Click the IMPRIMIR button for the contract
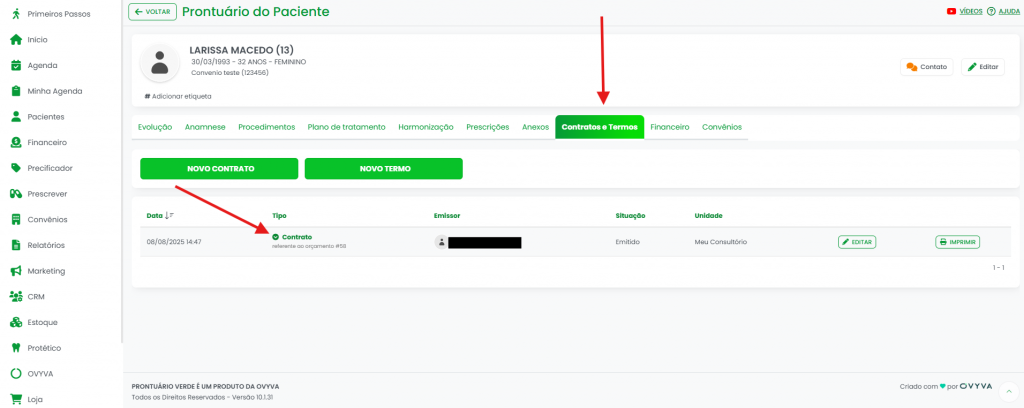The height and width of the screenshot is (408, 1024). (957, 242)
